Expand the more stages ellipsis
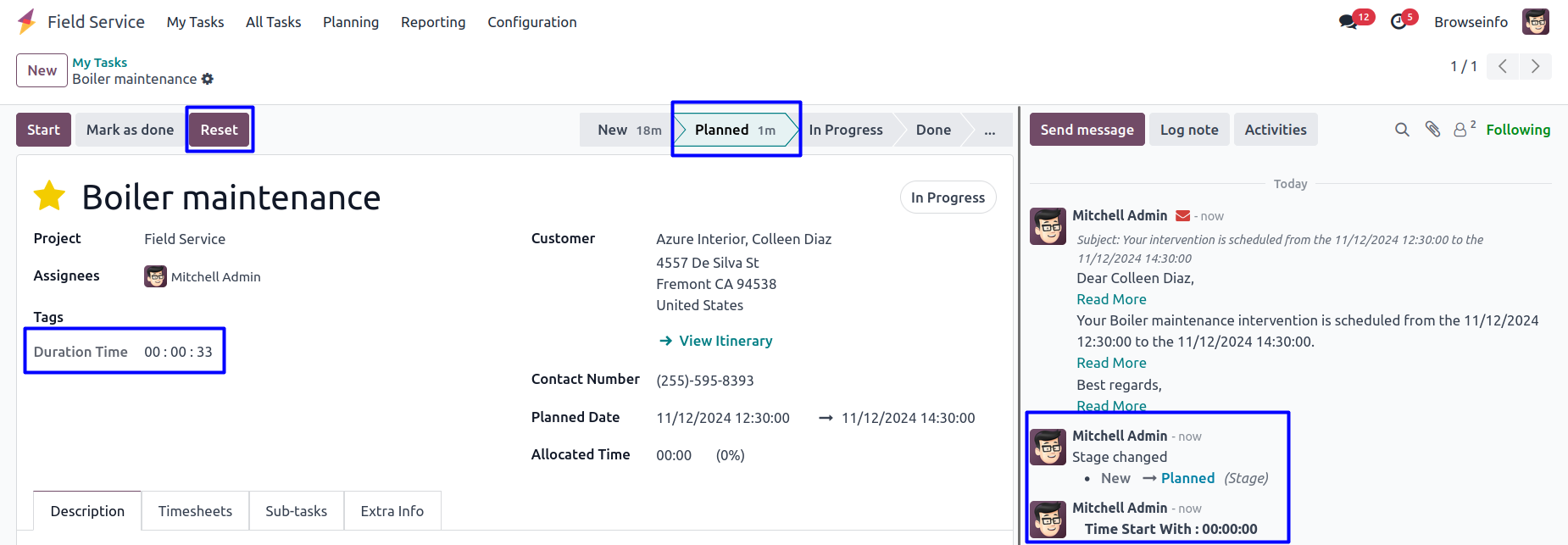 tap(989, 130)
